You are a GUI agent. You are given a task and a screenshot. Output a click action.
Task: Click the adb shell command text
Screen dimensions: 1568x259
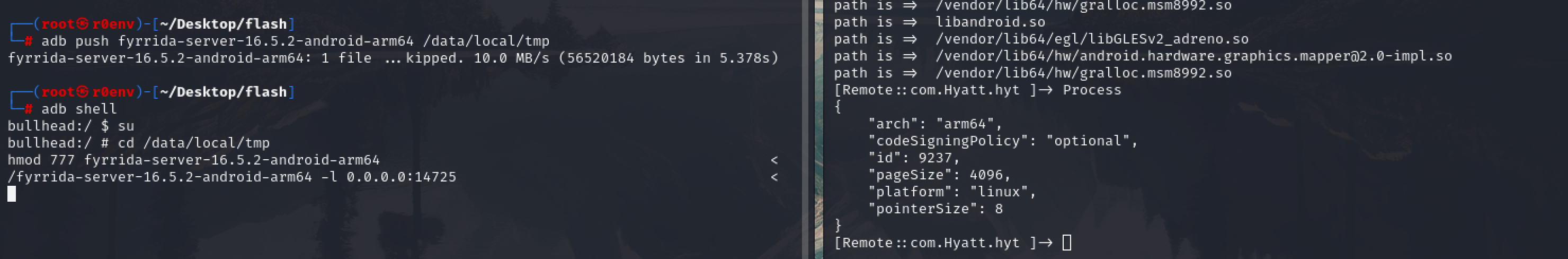point(78,109)
